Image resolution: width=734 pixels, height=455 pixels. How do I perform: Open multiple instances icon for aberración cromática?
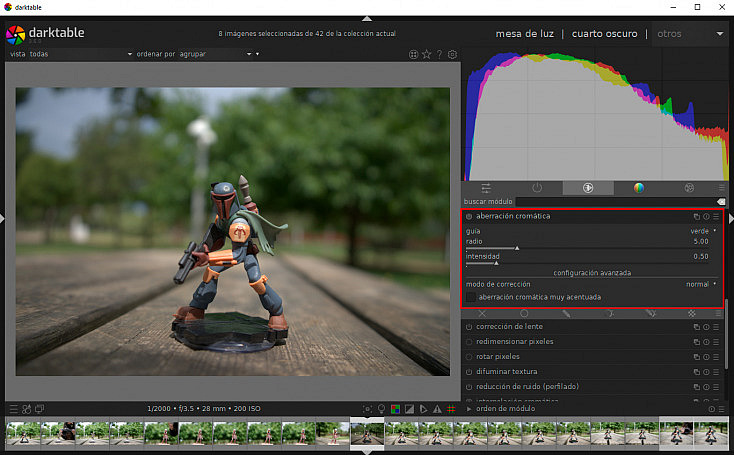[697, 216]
